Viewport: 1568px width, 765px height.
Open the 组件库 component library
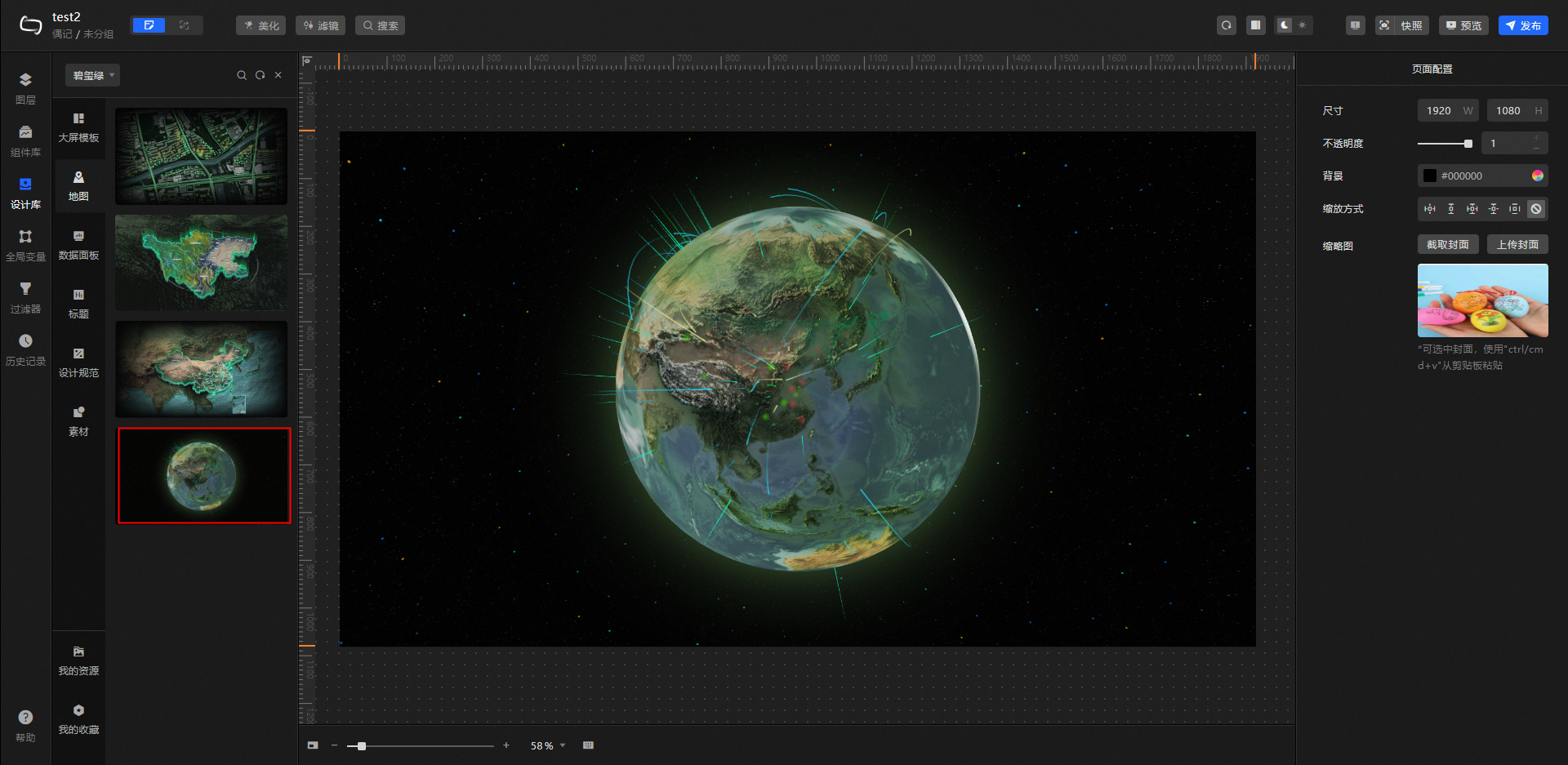(x=25, y=140)
